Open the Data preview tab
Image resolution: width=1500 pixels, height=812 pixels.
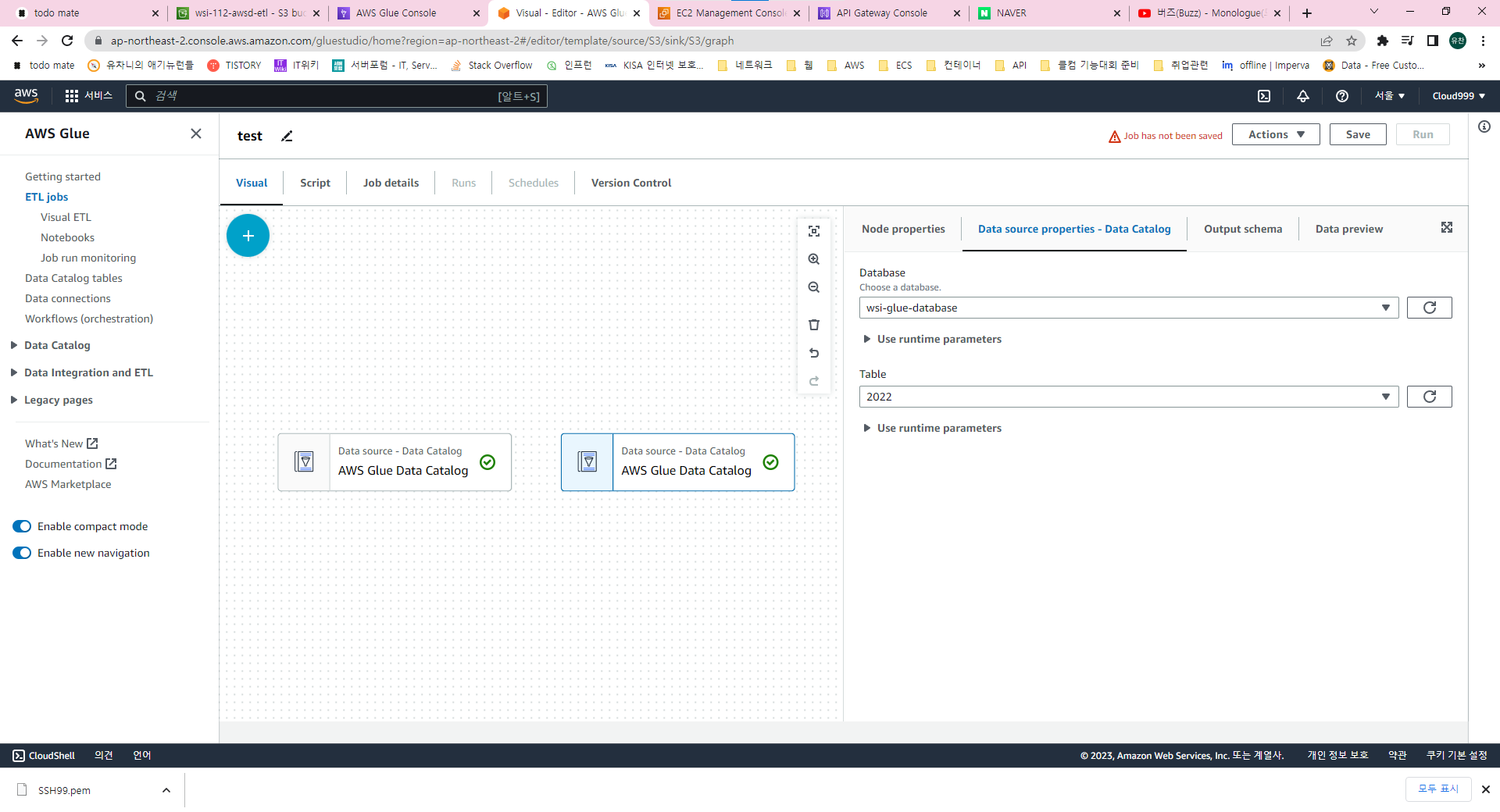click(x=1349, y=229)
